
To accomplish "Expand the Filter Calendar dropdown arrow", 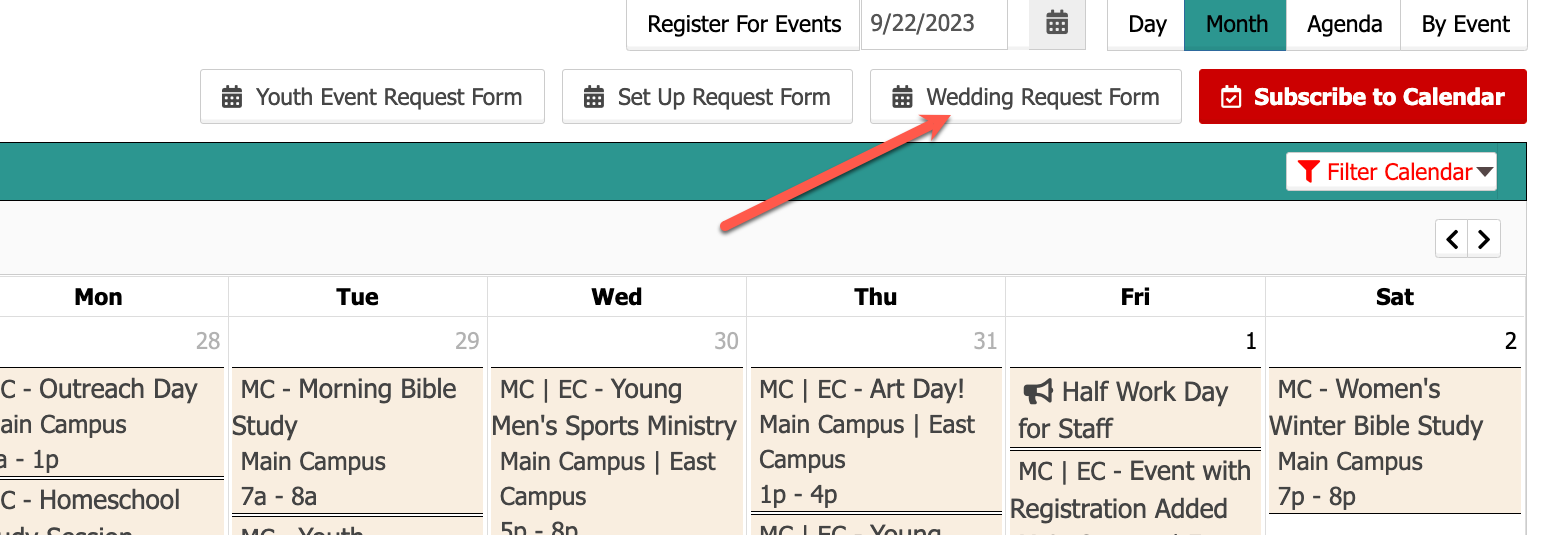I will coord(1485,172).
